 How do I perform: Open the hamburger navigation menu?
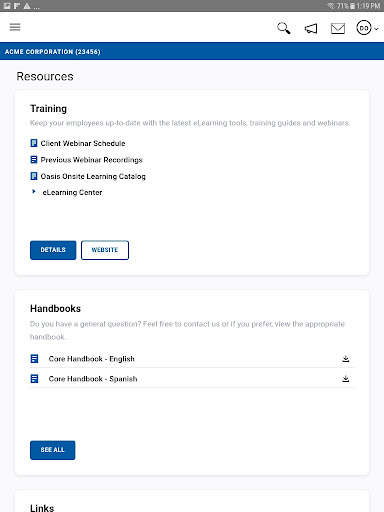tap(15, 27)
